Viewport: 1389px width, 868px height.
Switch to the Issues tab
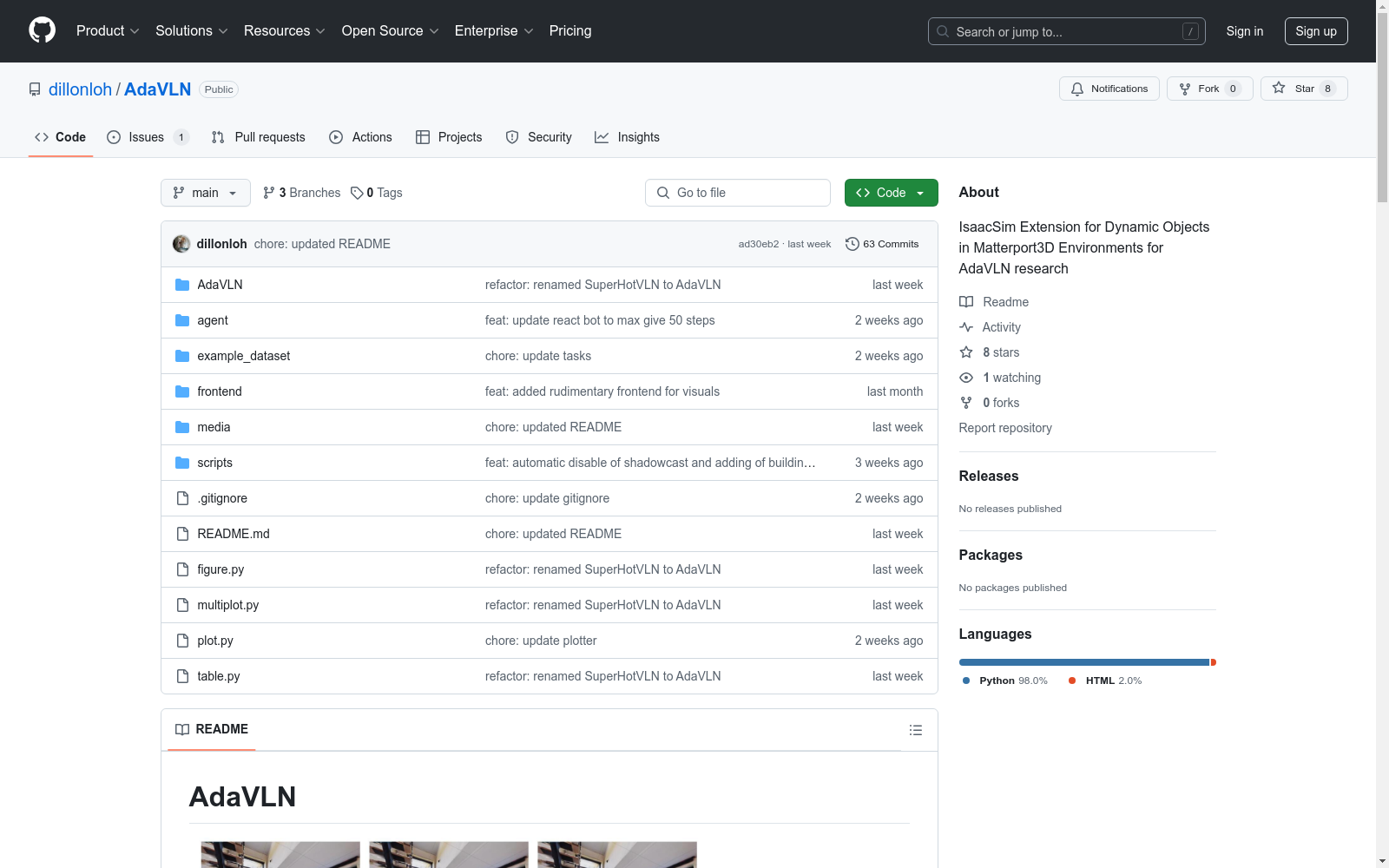coord(147,137)
